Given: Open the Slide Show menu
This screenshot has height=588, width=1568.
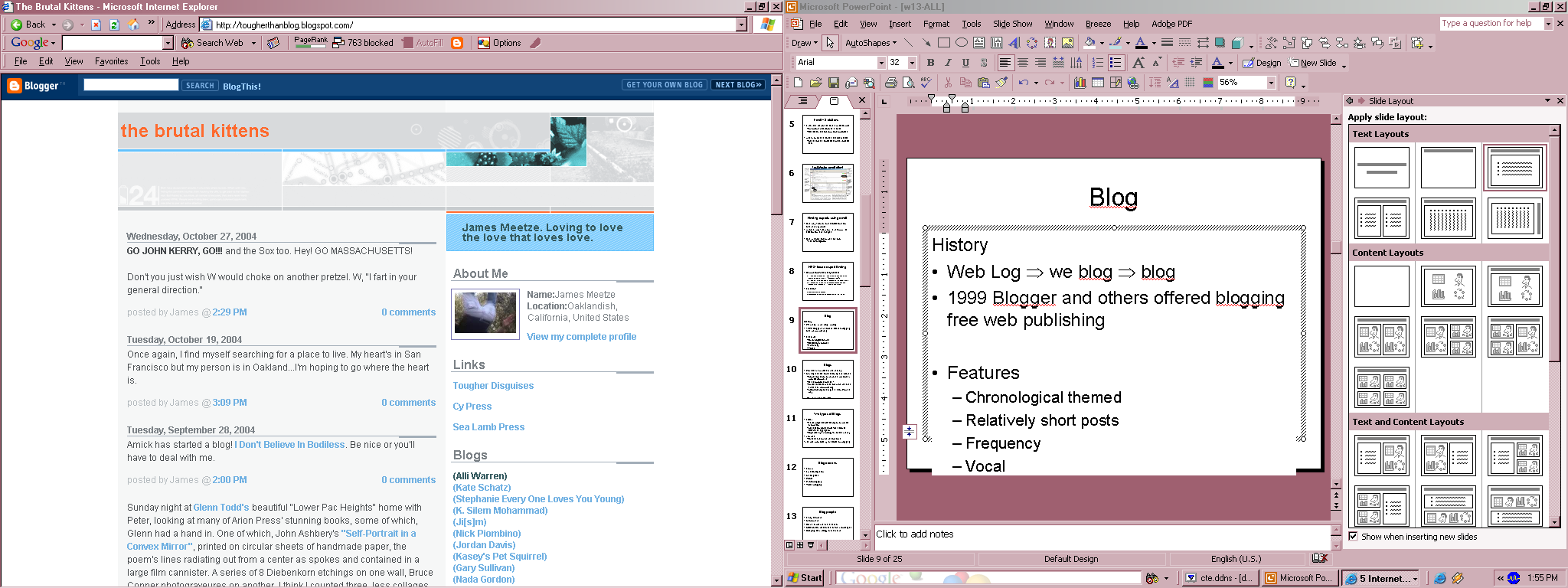Looking at the screenshot, I should click(x=1012, y=24).
